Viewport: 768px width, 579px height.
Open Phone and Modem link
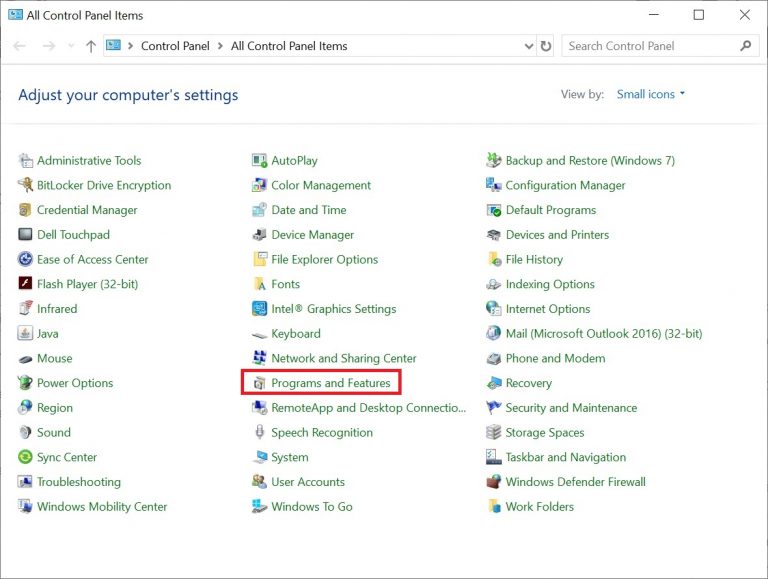[x=555, y=358]
